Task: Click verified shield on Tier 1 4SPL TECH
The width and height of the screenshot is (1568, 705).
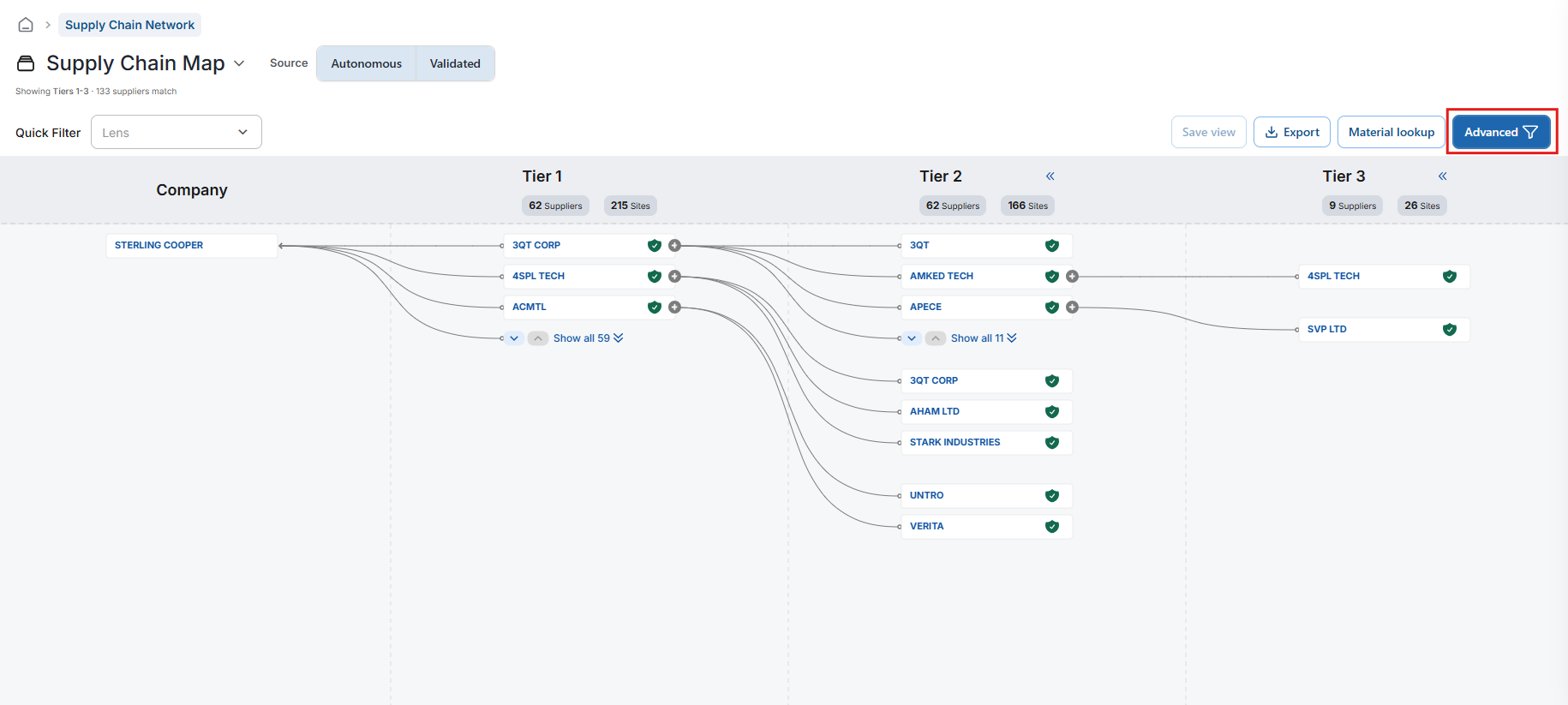Action: pyautogui.click(x=655, y=277)
